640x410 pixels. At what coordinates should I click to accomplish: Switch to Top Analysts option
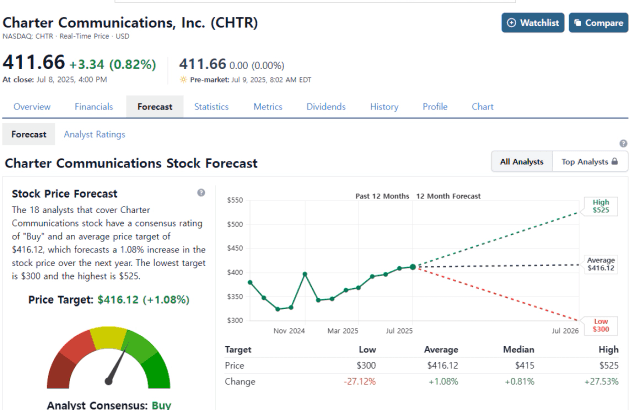pos(590,162)
